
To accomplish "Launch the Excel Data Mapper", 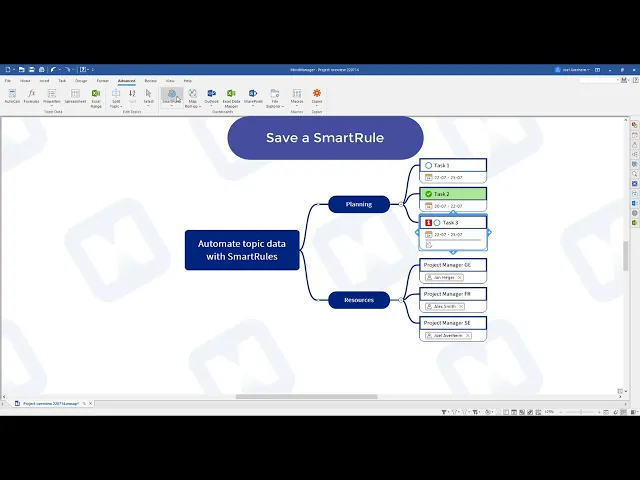I will (x=231, y=99).
